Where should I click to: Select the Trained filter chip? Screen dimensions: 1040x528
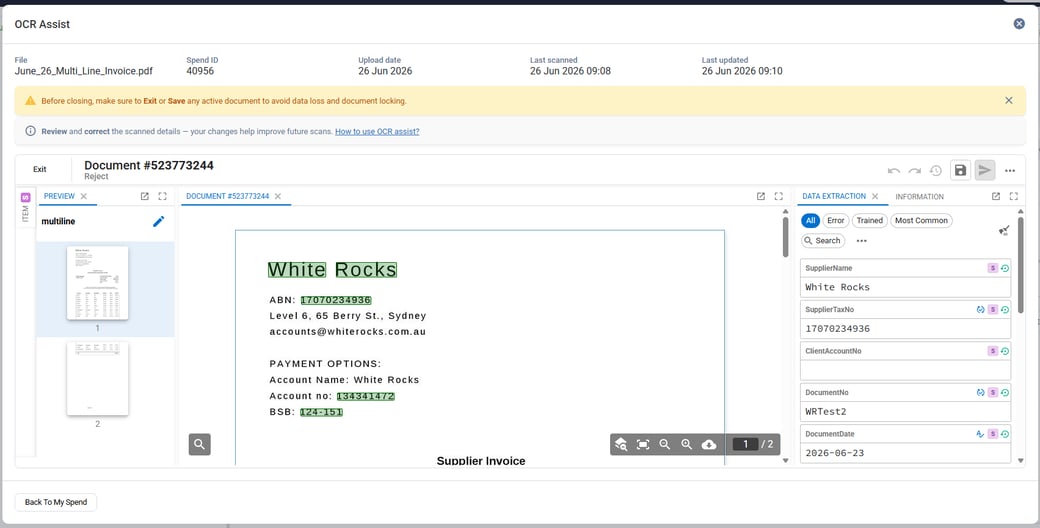point(869,220)
